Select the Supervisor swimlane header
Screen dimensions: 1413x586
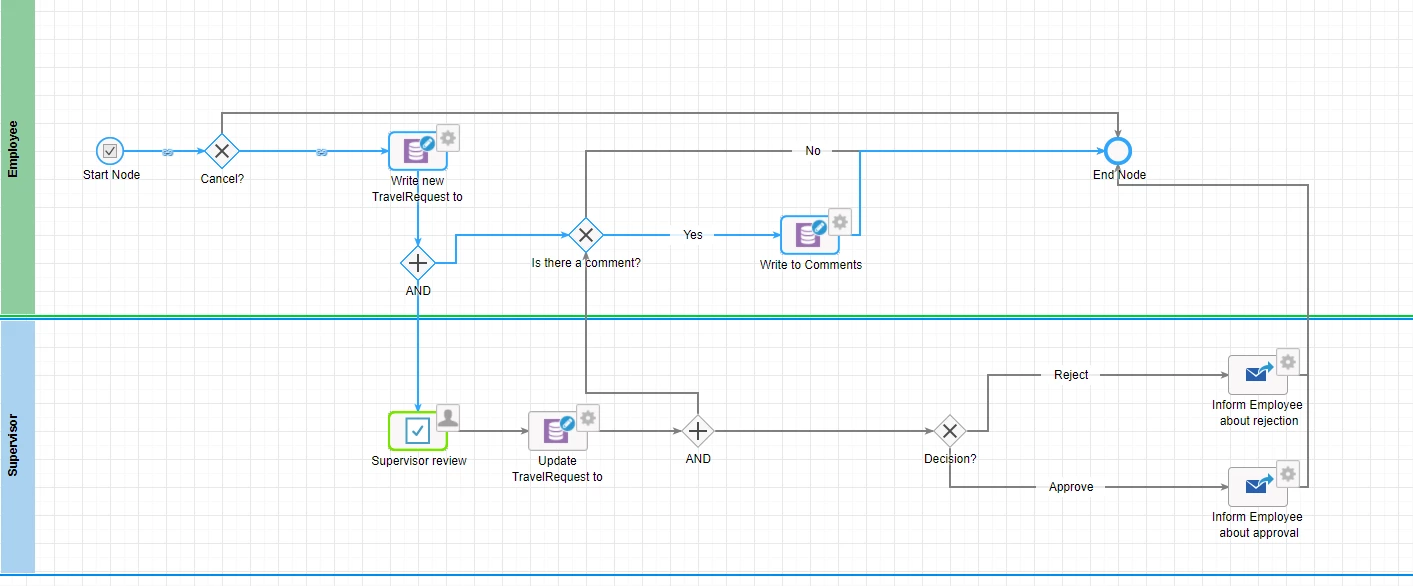17,447
